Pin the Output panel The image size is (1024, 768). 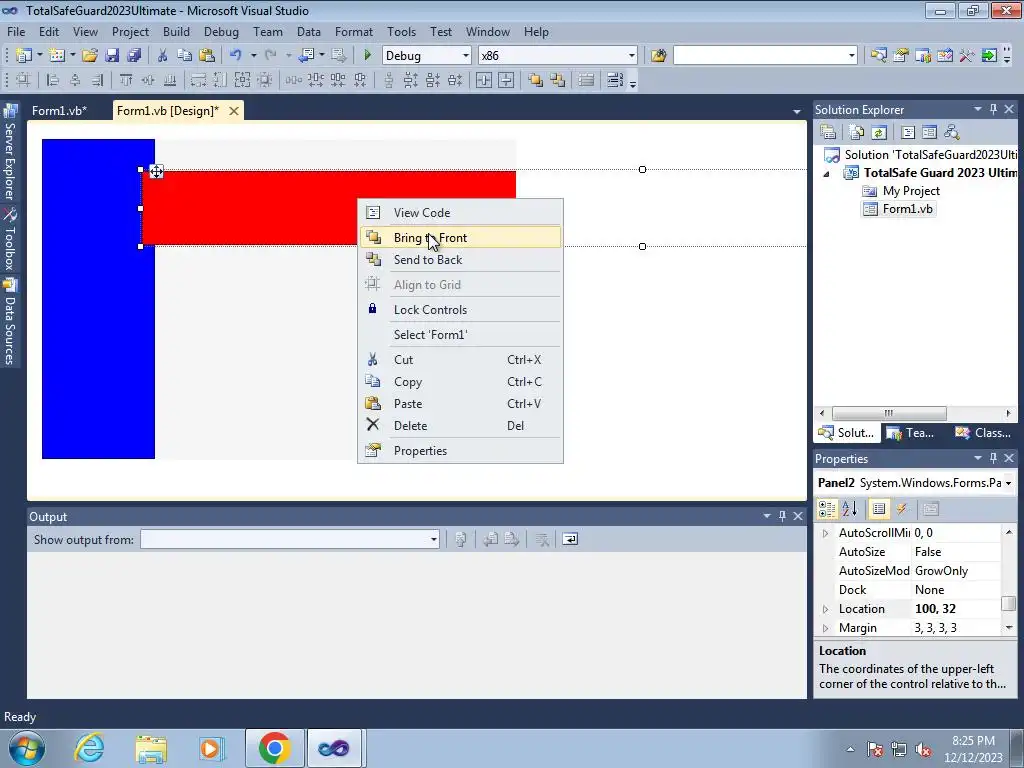(782, 516)
